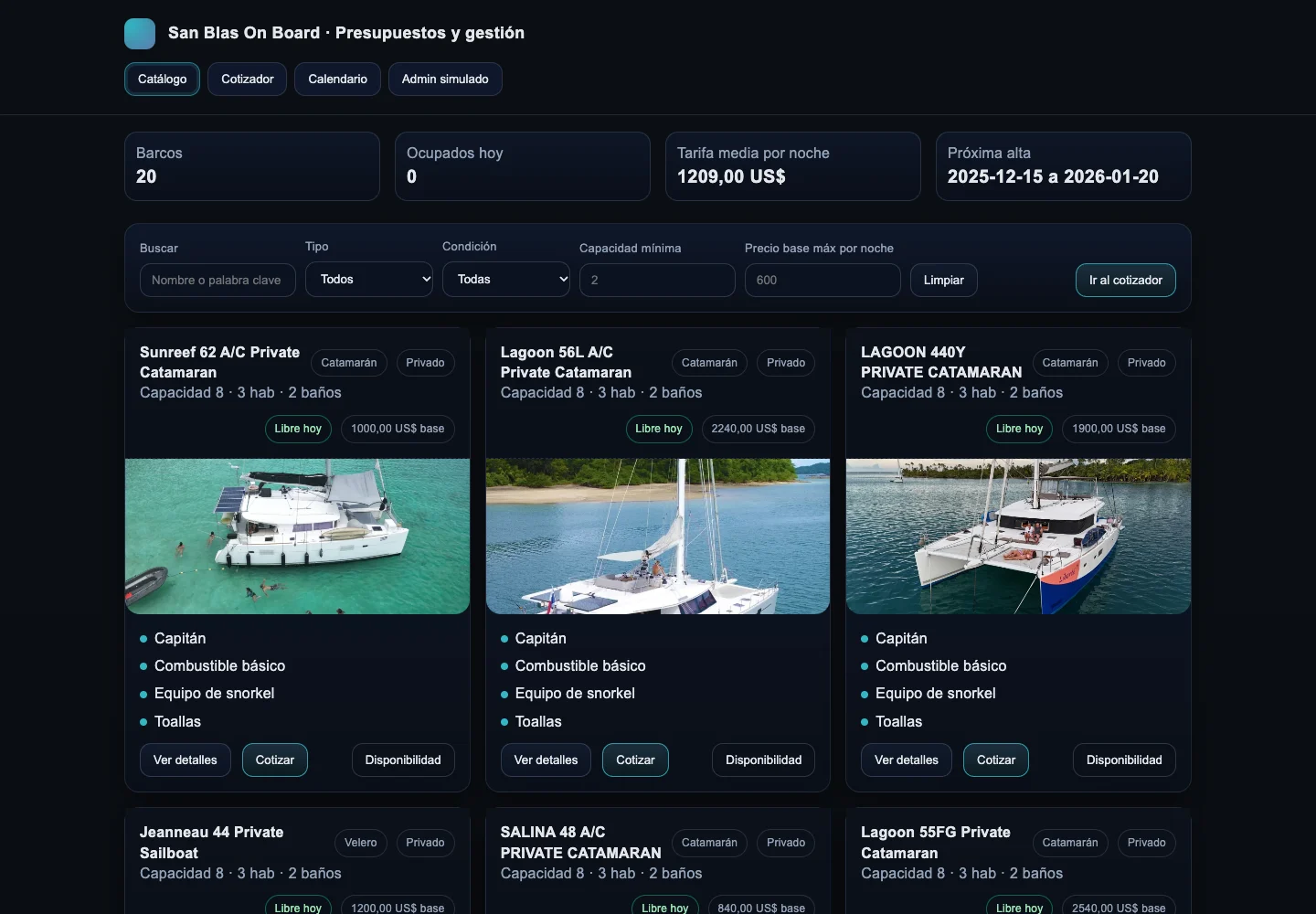This screenshot has width=1316, height=914.
Task: View details for Sunreef 62 A/C Private Catamaran
Action: coord(186,760)
